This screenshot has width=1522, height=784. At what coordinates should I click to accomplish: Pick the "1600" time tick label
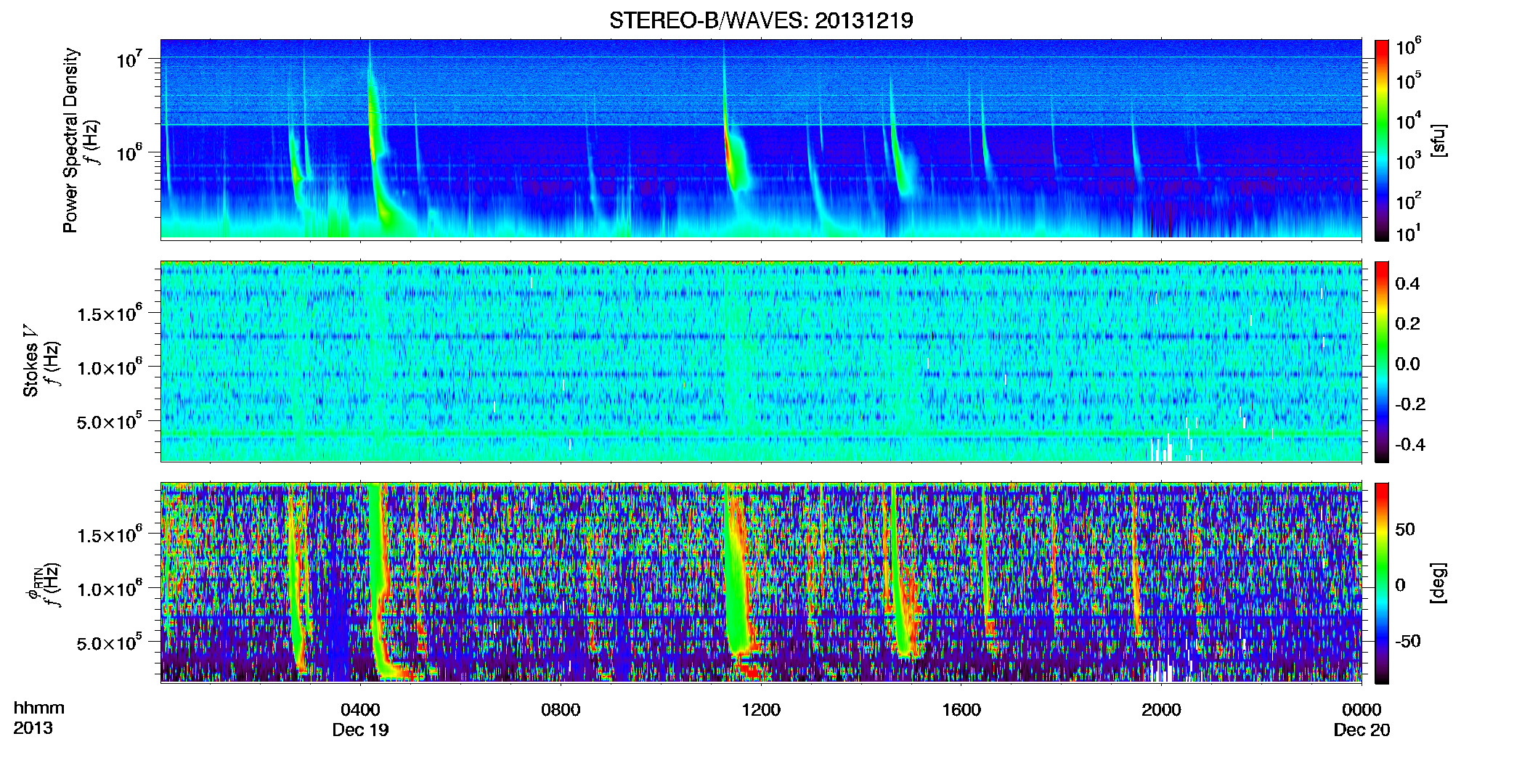[961, 709]
